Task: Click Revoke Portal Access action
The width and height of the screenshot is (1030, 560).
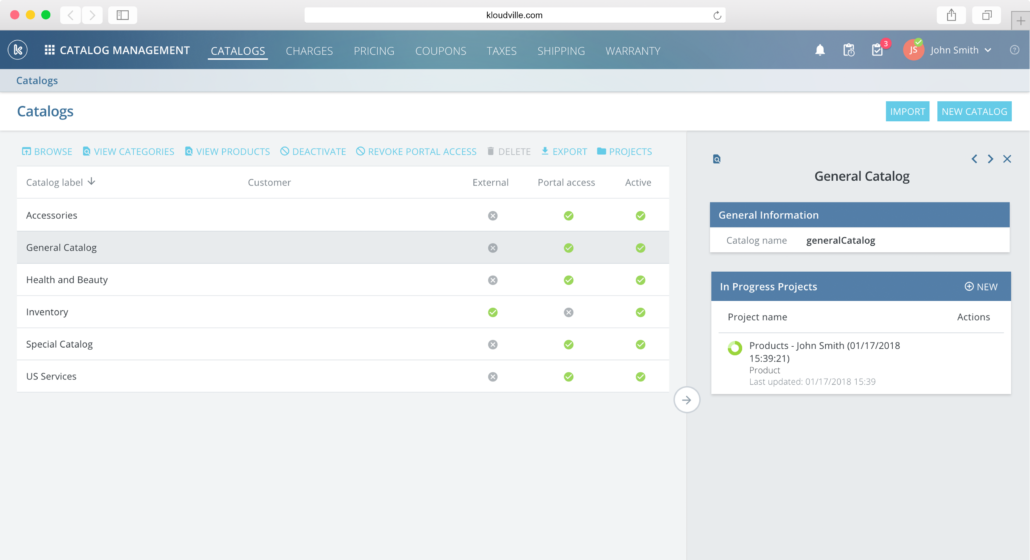Action: [416, 152]
